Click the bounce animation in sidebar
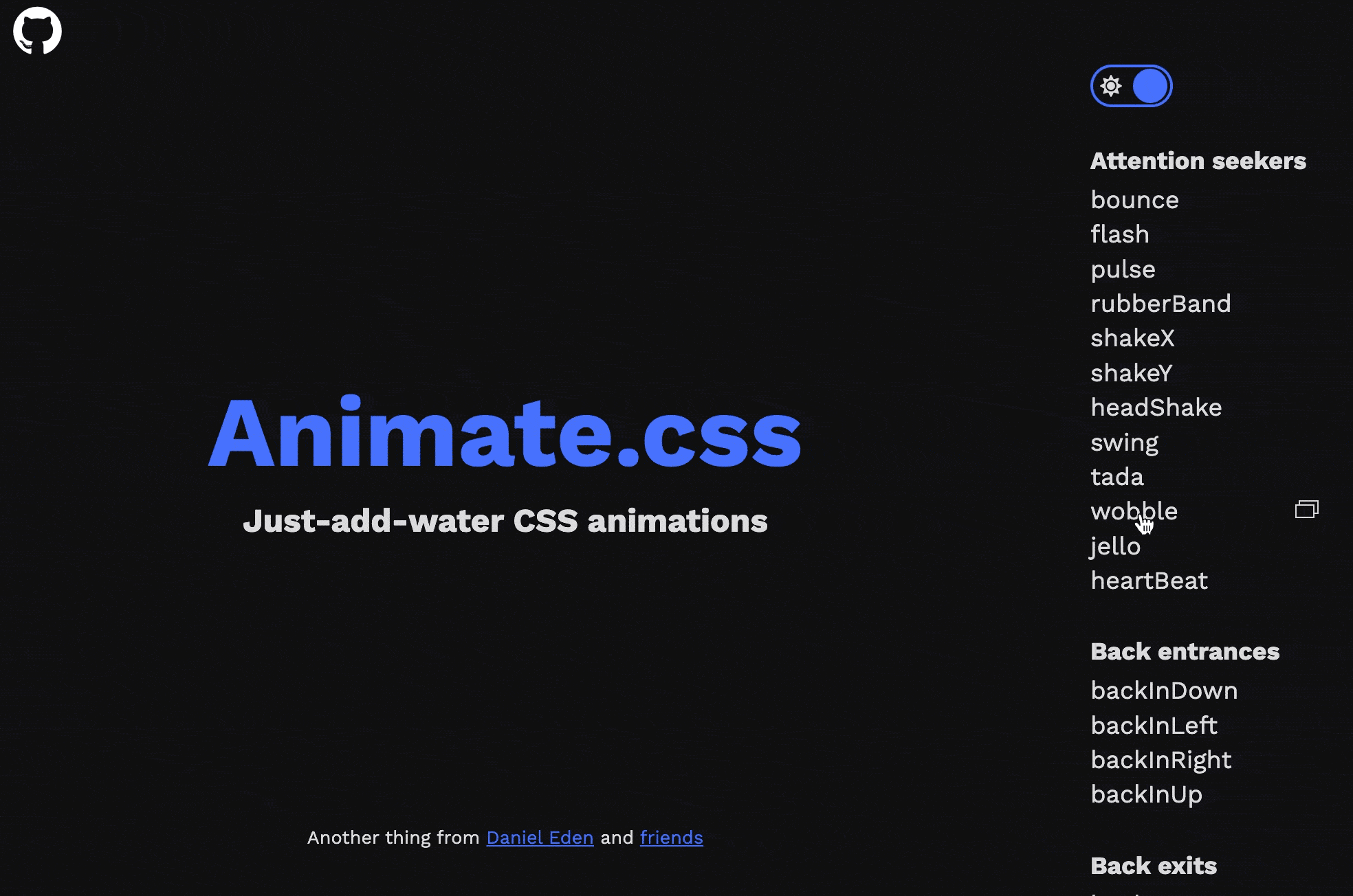The image size is (1353, 896). (x=1134, y=199)
